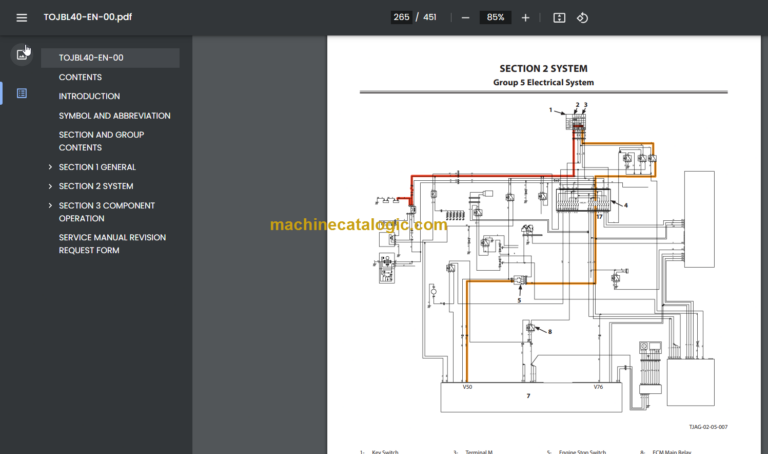Expand SECTION 2 SYSTEM outline item
The height and width of the screenshot is (454, 768).
pos(50,186)
